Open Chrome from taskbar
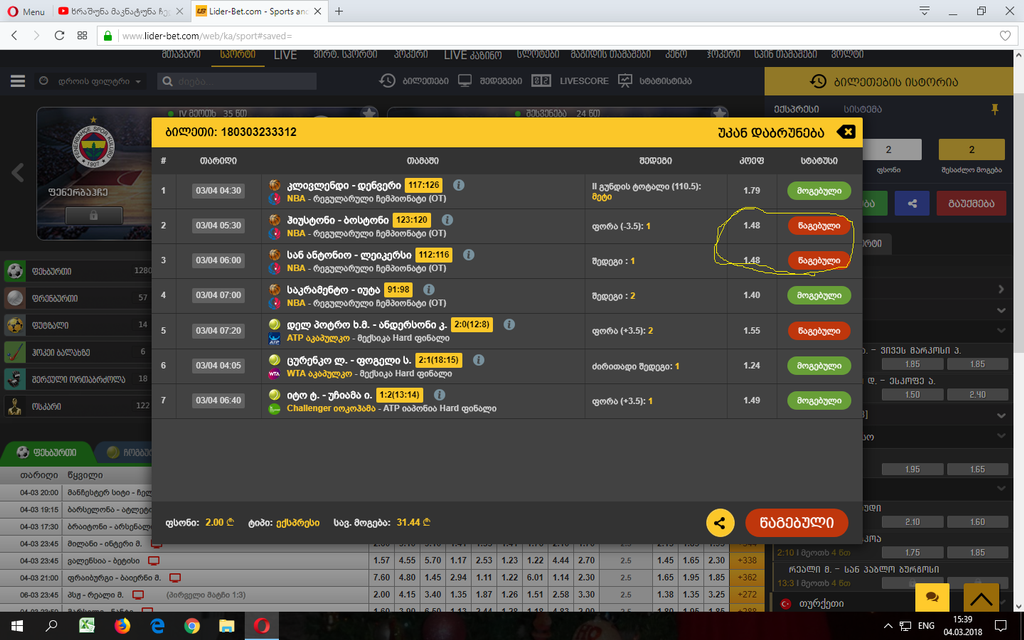 [x=192, y=626]
